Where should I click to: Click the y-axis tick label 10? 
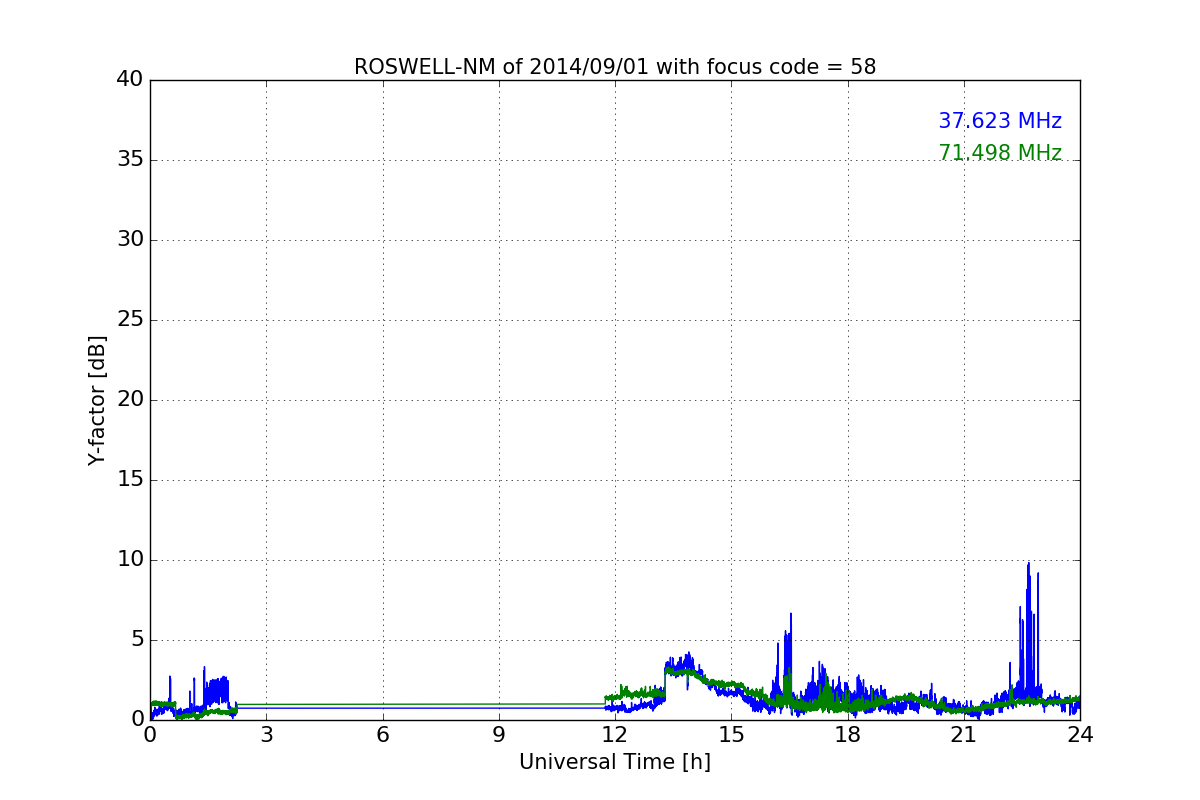click(129, 560)
